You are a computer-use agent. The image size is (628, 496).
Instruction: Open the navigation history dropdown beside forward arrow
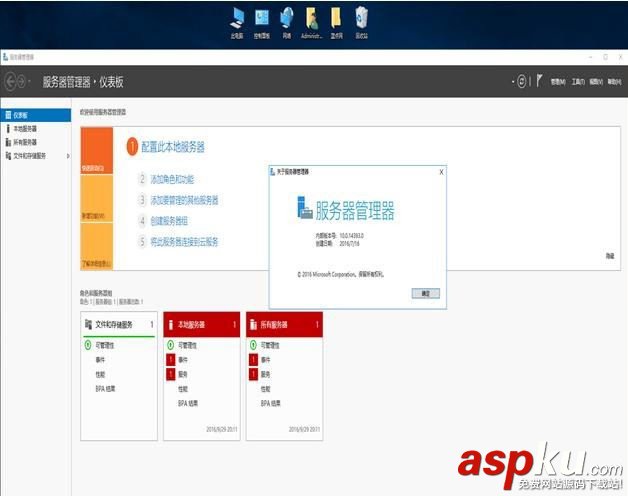point(30,82)
